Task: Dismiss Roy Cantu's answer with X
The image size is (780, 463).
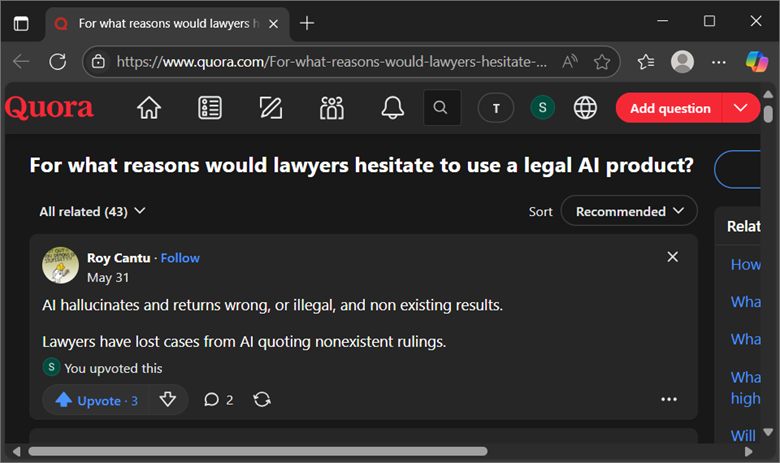Action: [x=673, y=257]
